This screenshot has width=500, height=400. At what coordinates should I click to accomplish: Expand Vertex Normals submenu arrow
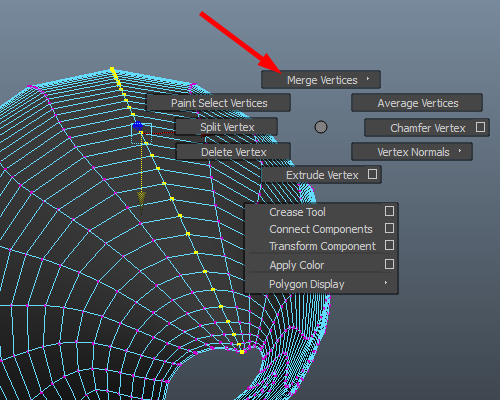460,151
